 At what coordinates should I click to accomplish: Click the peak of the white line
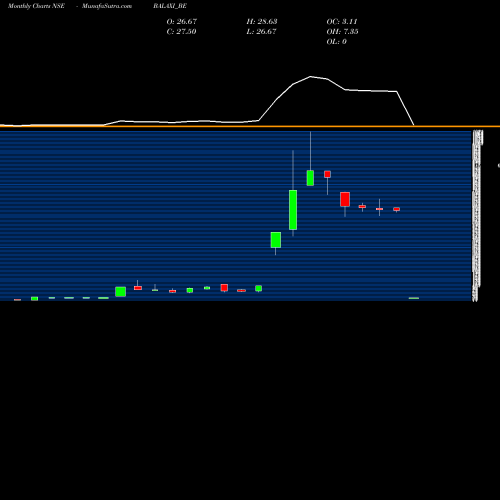click(311, 77)
